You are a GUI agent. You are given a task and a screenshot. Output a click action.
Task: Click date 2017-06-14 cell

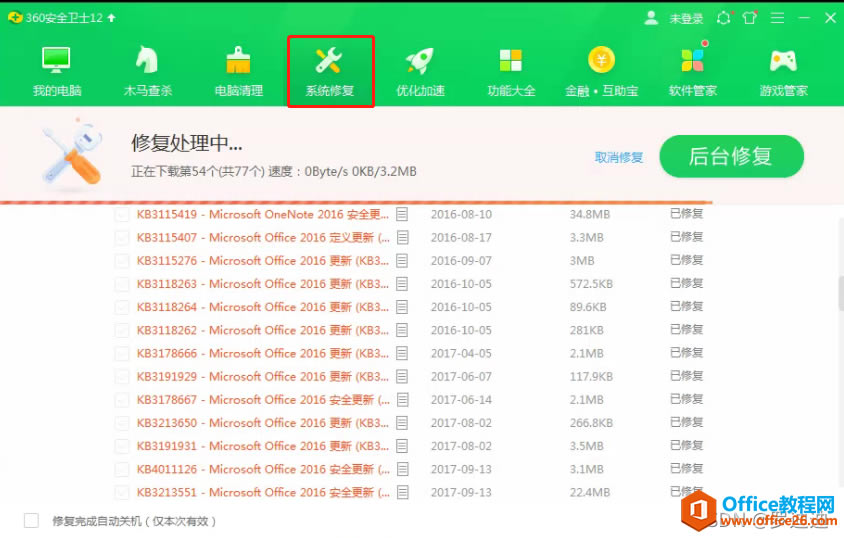pyautogui.click(x=461, y=400)
